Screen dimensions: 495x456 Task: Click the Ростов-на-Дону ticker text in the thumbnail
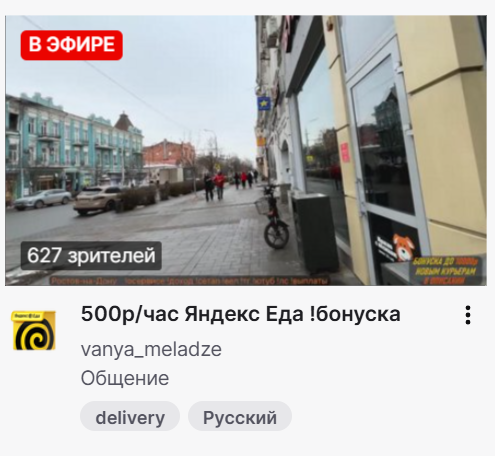coord(84,281)
